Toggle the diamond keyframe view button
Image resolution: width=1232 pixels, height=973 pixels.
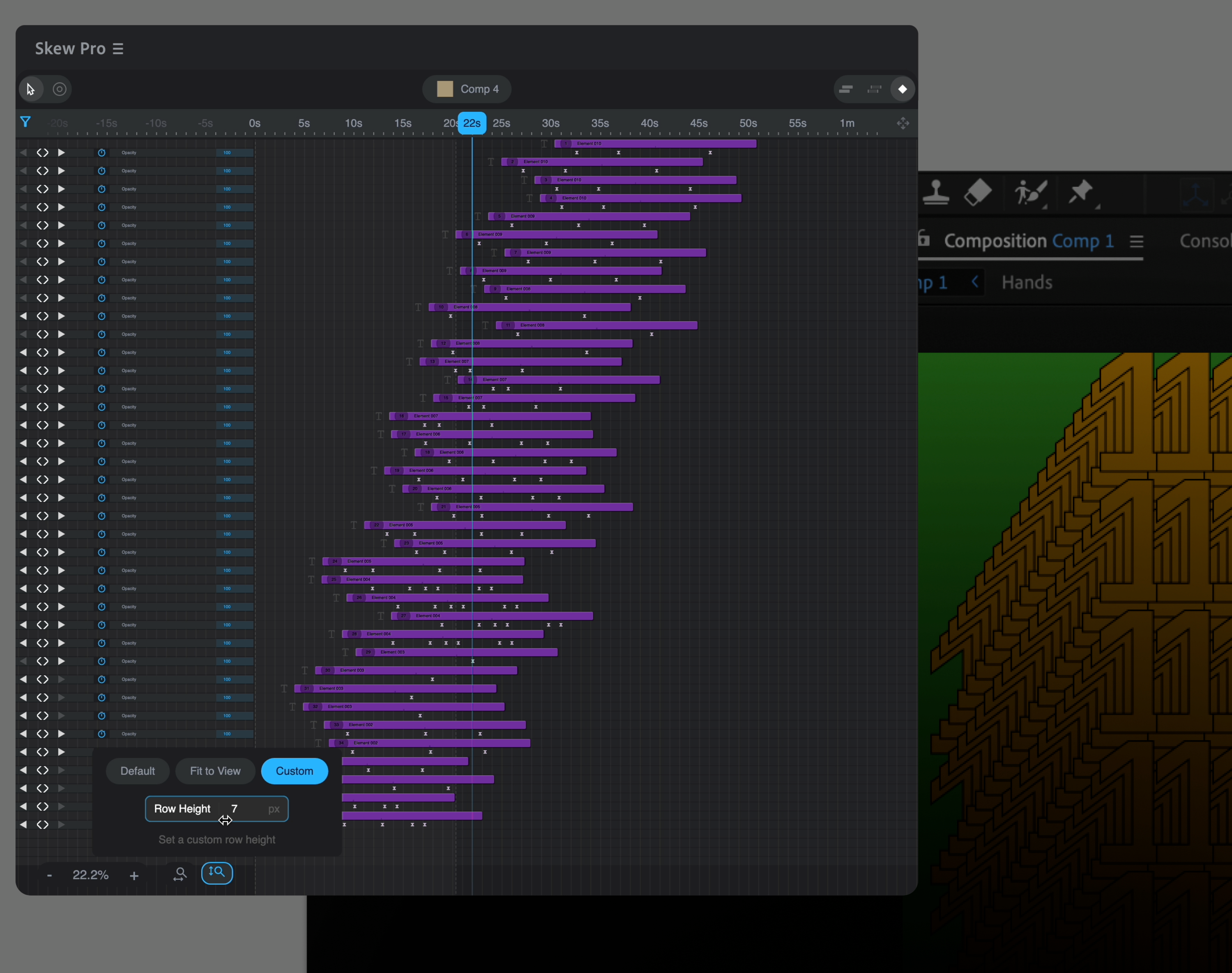(x=902, y=90)
